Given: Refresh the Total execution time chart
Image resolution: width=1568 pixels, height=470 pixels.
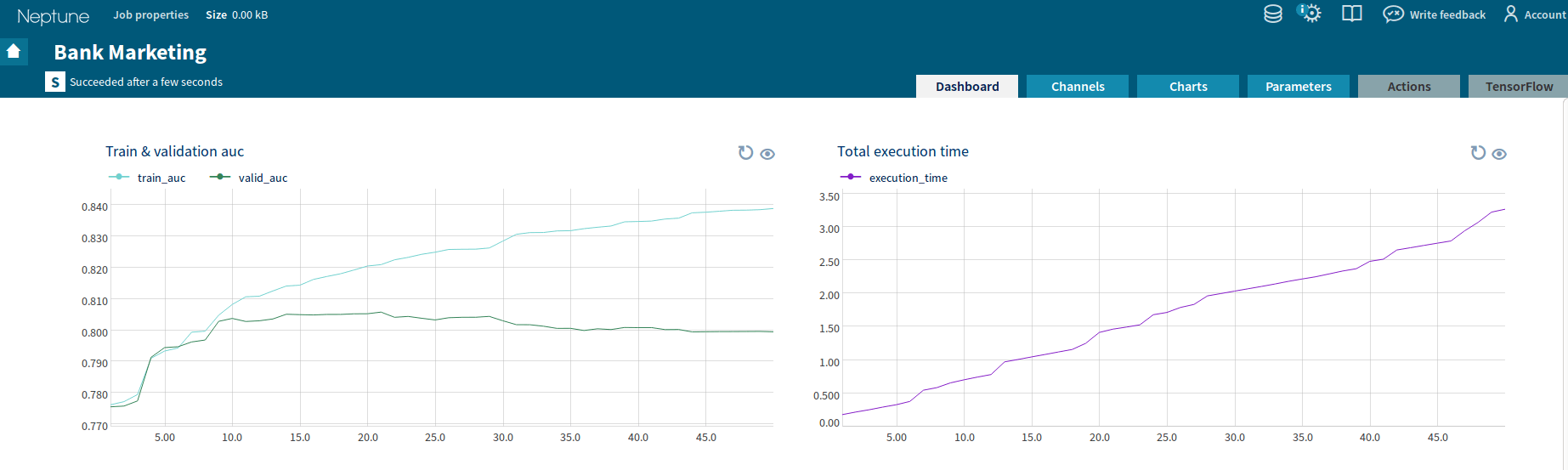Looking at the screenshot, I should (x=1478, y=153).
